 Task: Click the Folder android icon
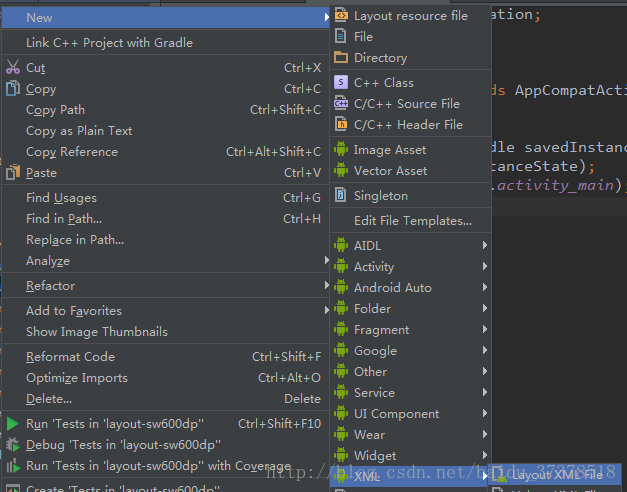pos(341,308)
